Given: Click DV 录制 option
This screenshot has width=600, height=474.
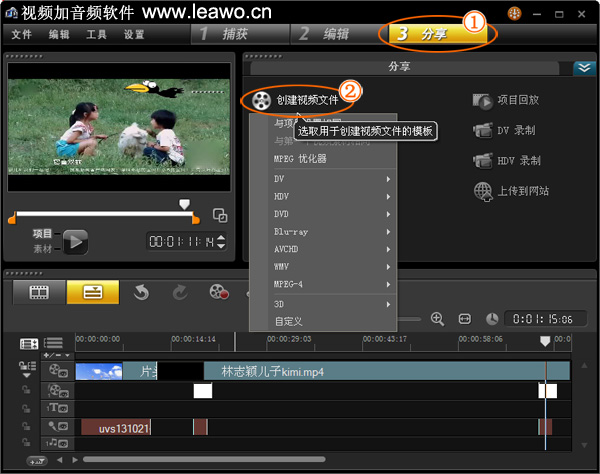Looking at the screenshot, I should point(504,130).
